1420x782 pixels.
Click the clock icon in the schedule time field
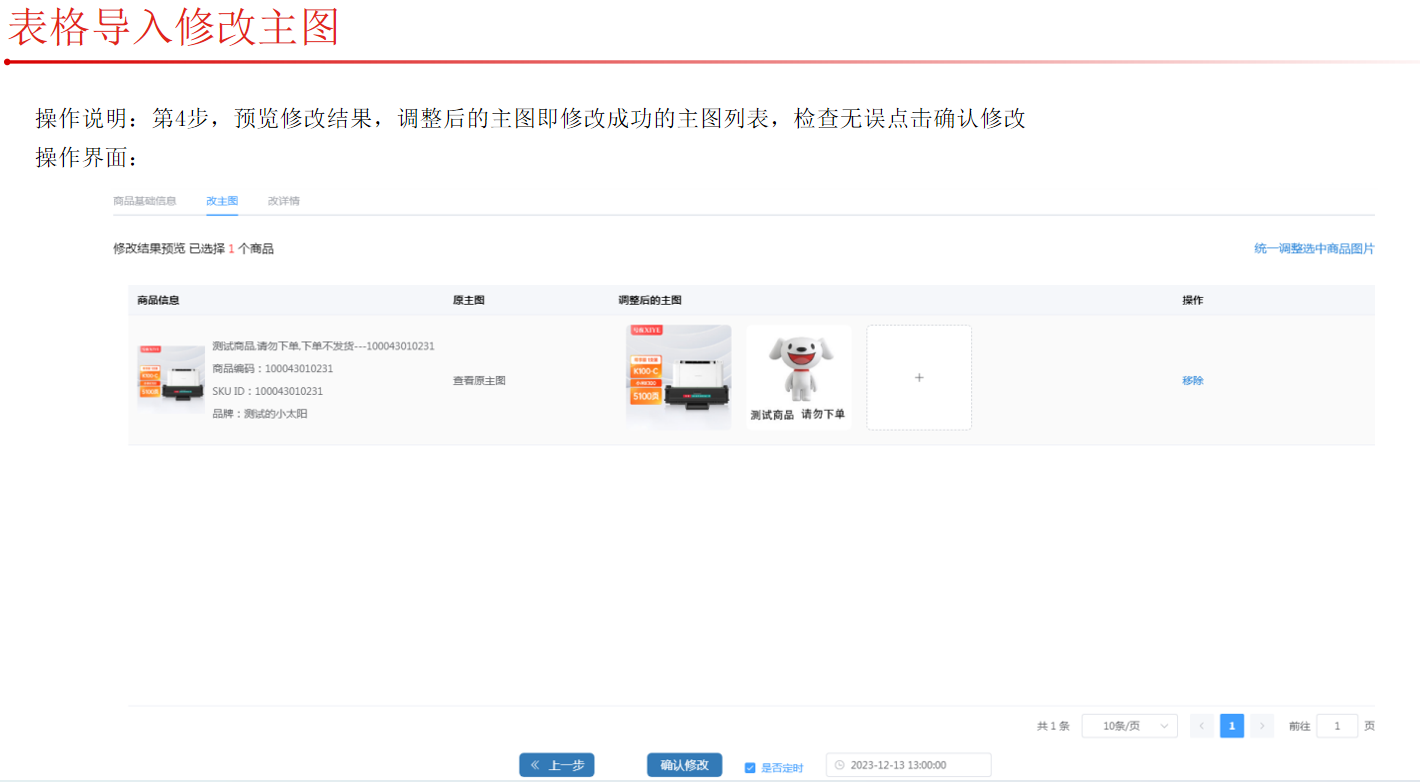point(839,766)
